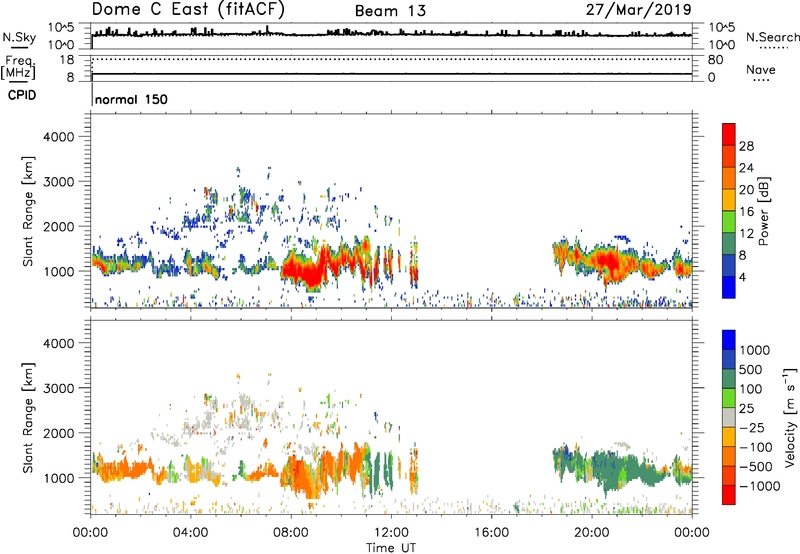Click the '-25' tick on the velocity scale
The image size is (800, 554).
point(752,428)
